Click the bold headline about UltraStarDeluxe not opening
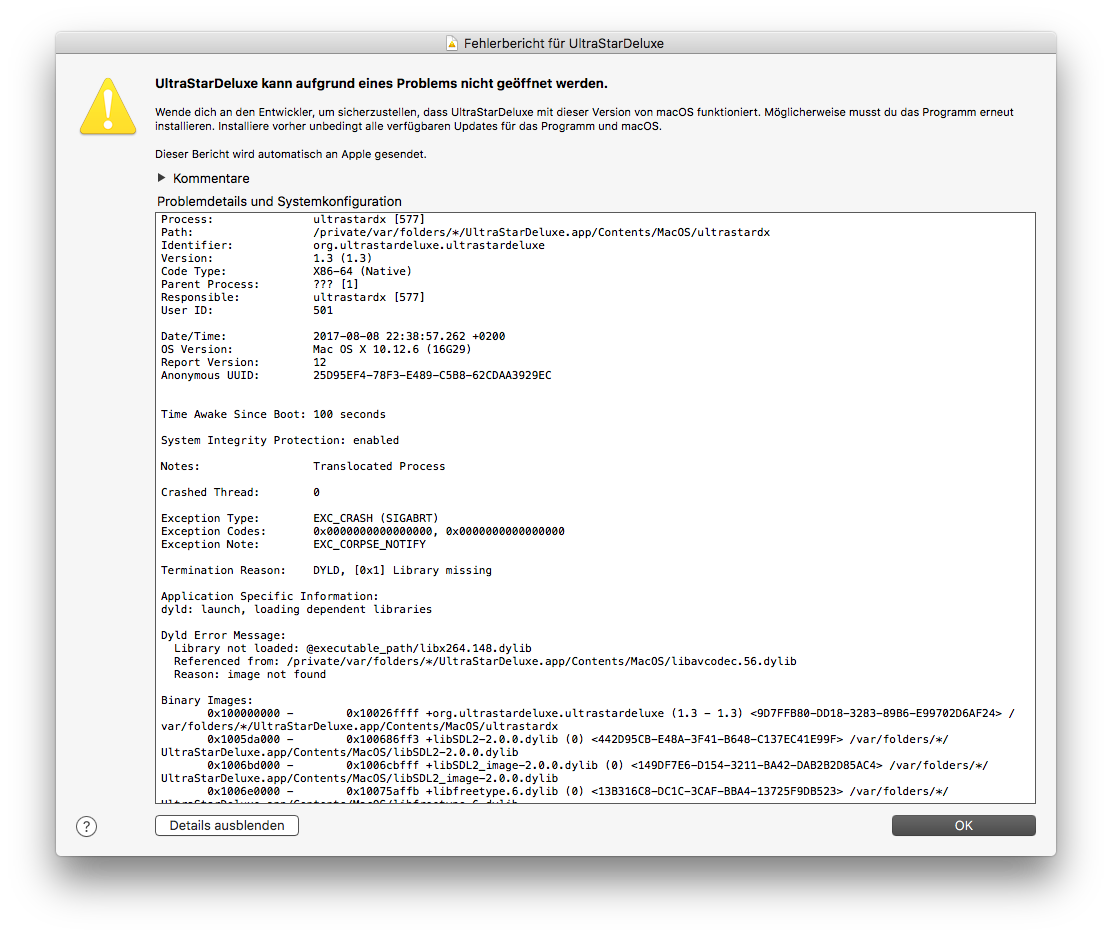Screen dimensions: 1112x936 pos(382,84)
